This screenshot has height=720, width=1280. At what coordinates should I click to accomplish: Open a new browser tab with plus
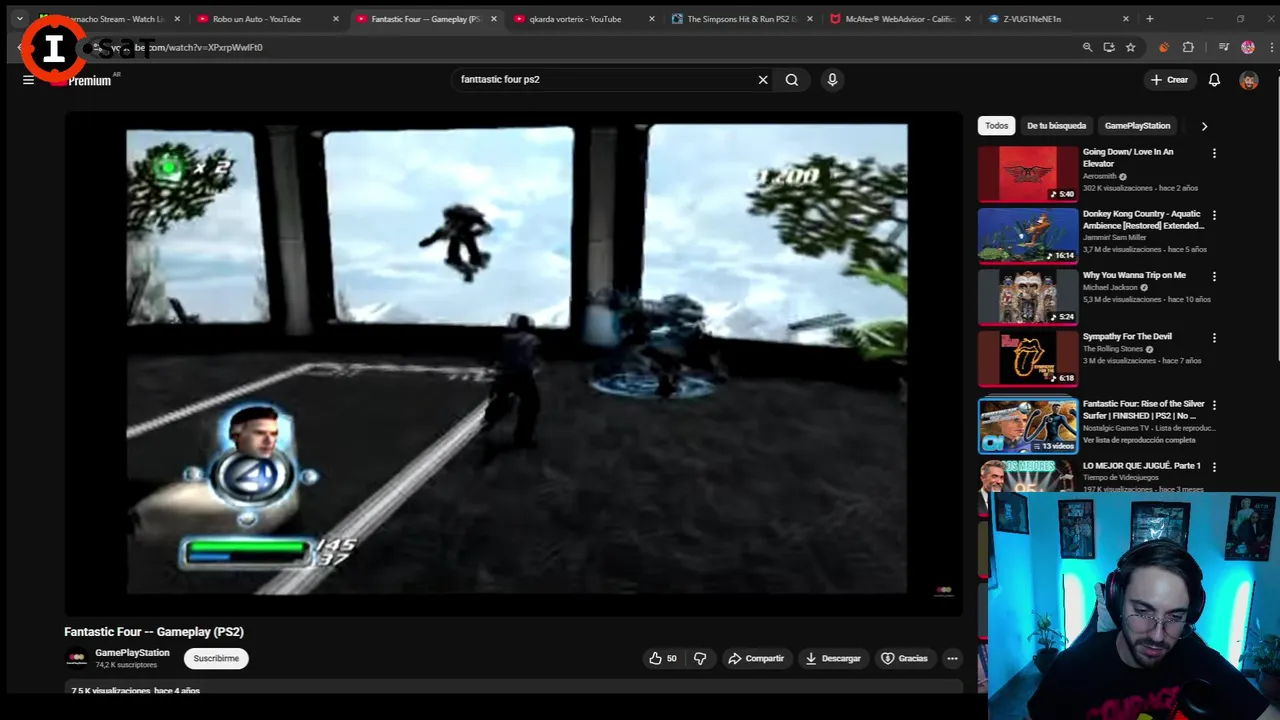1149,19
